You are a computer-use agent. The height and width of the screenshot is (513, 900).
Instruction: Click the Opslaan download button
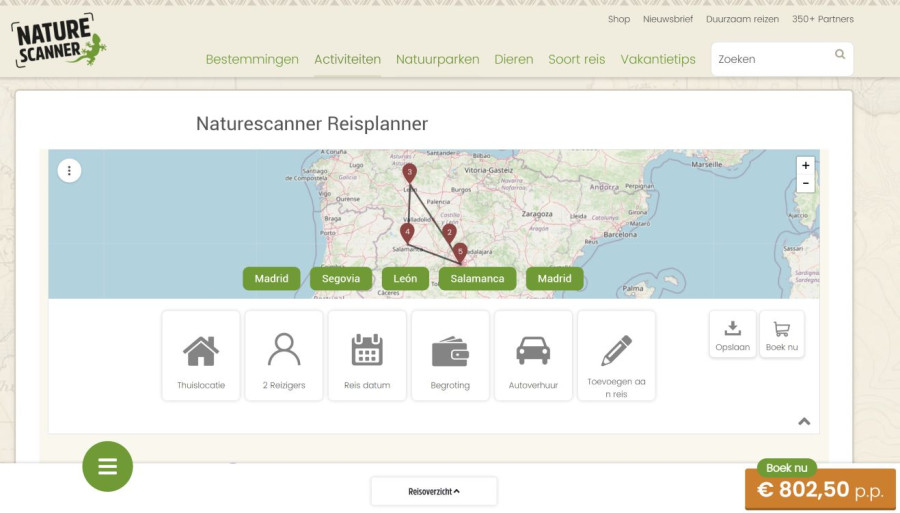click(732, 335)
